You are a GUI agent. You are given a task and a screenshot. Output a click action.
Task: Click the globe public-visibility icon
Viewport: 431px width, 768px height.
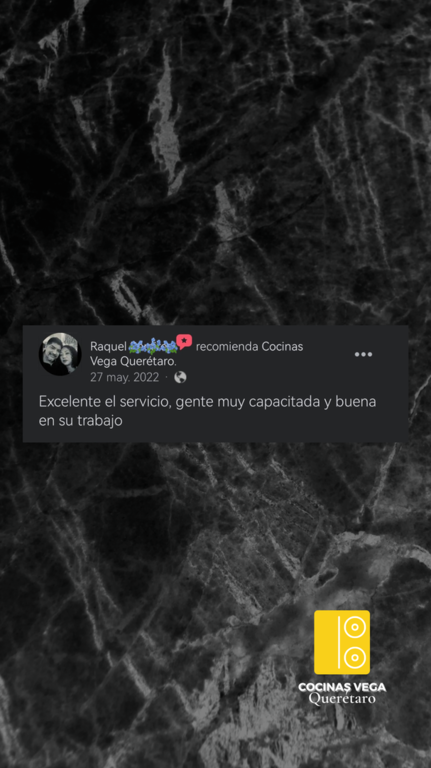pyautogui.click(x=180, y=377)
